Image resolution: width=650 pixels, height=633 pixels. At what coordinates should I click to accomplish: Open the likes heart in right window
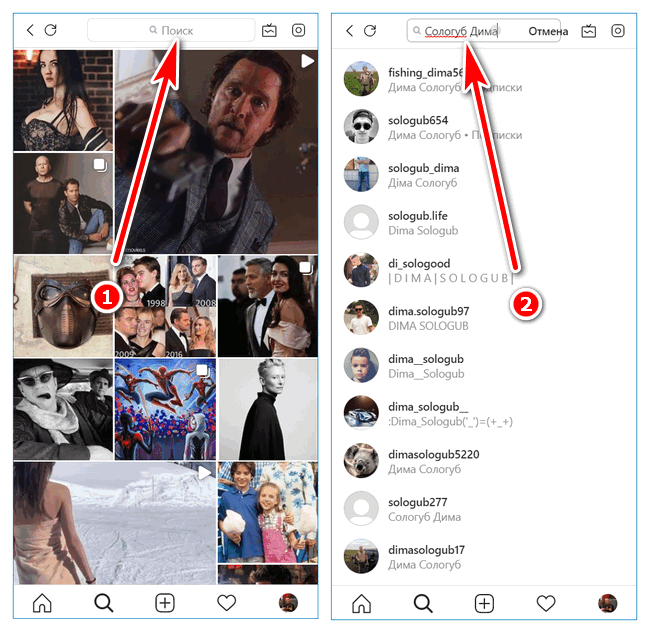546,603
